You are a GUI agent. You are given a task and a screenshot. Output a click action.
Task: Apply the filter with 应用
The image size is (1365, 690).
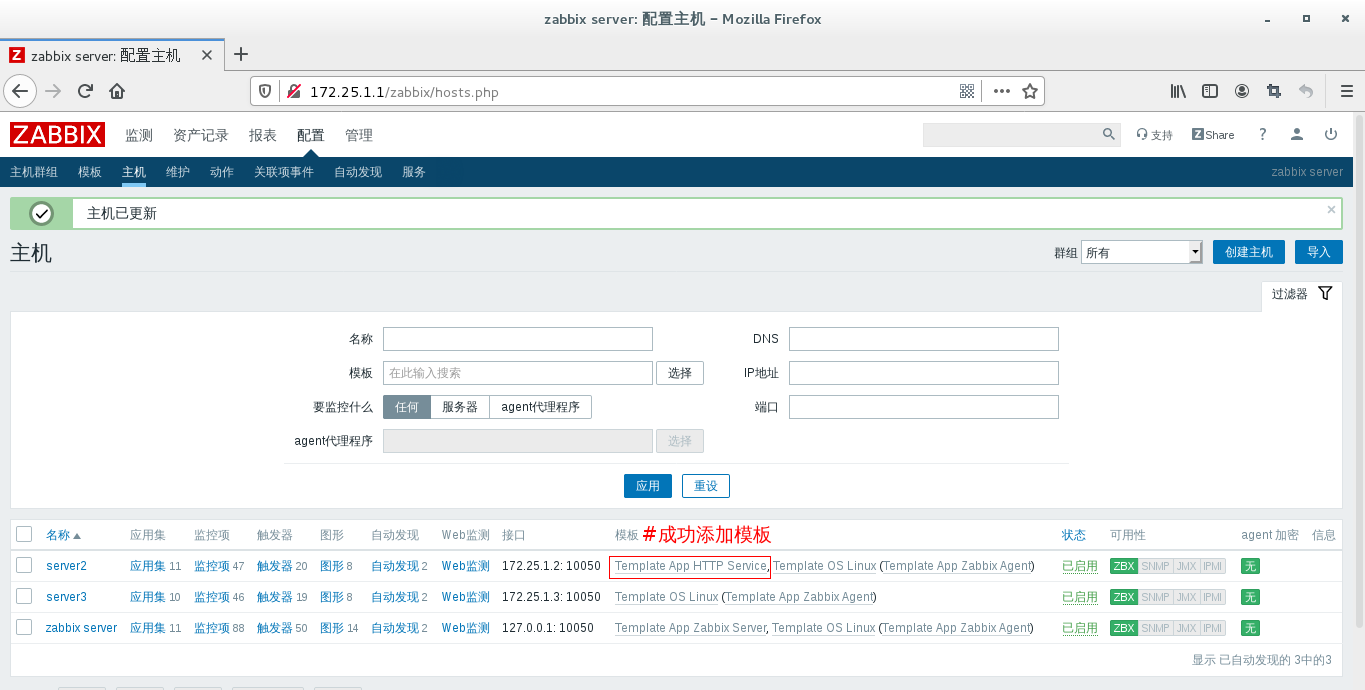point(648,486)
